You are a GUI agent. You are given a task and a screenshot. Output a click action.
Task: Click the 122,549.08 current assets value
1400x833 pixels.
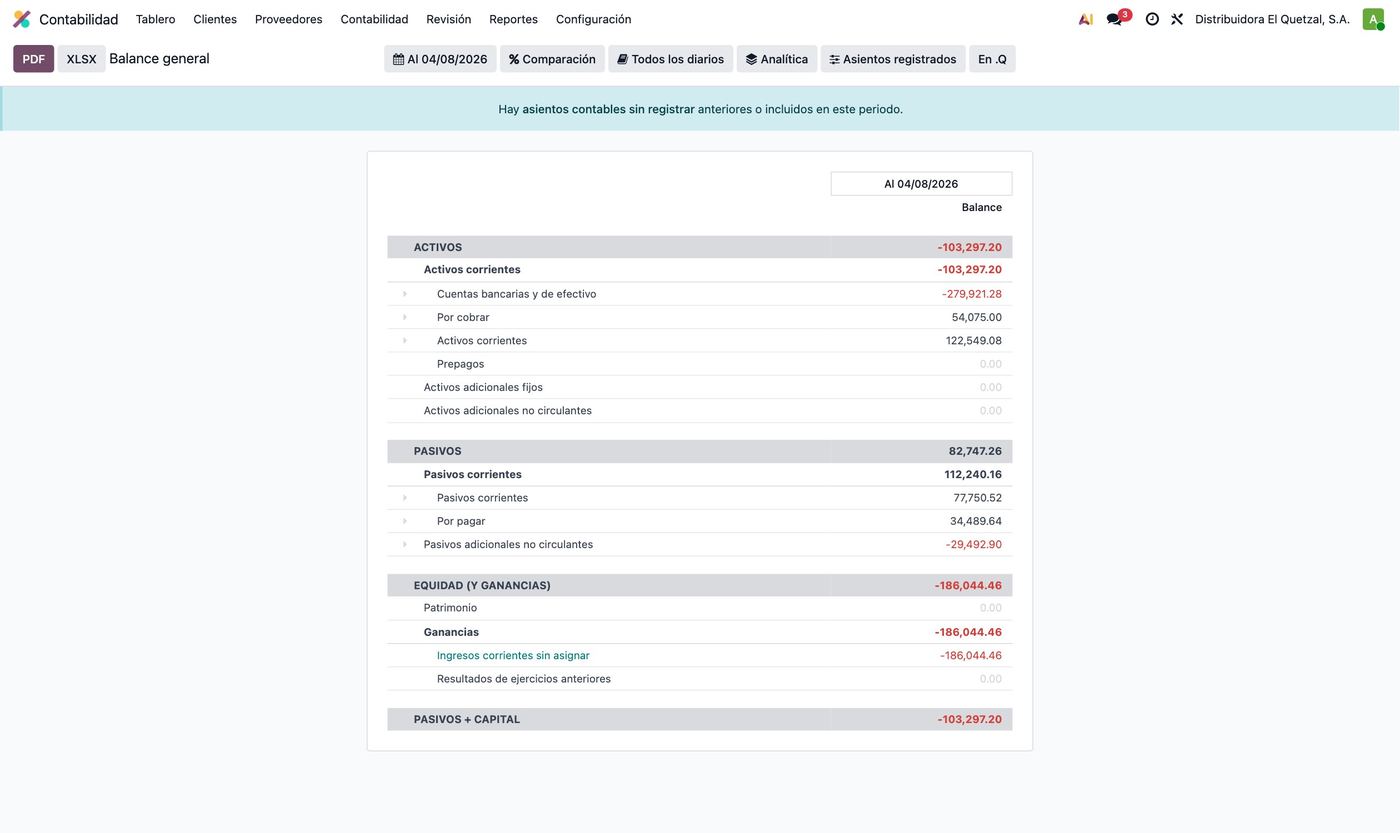tap(974, 341)
